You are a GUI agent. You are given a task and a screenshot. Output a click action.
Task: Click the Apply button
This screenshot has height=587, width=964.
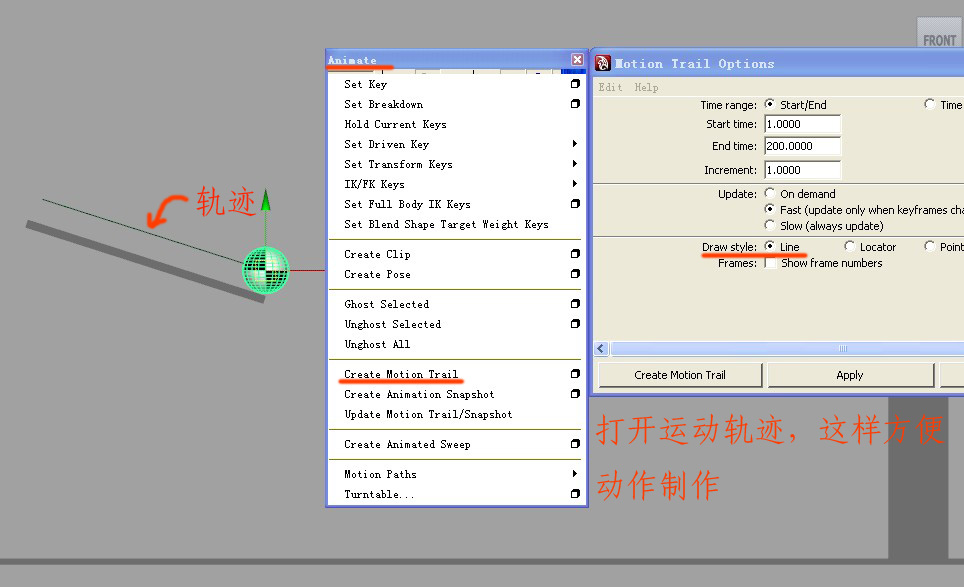[x=850, y=375]
